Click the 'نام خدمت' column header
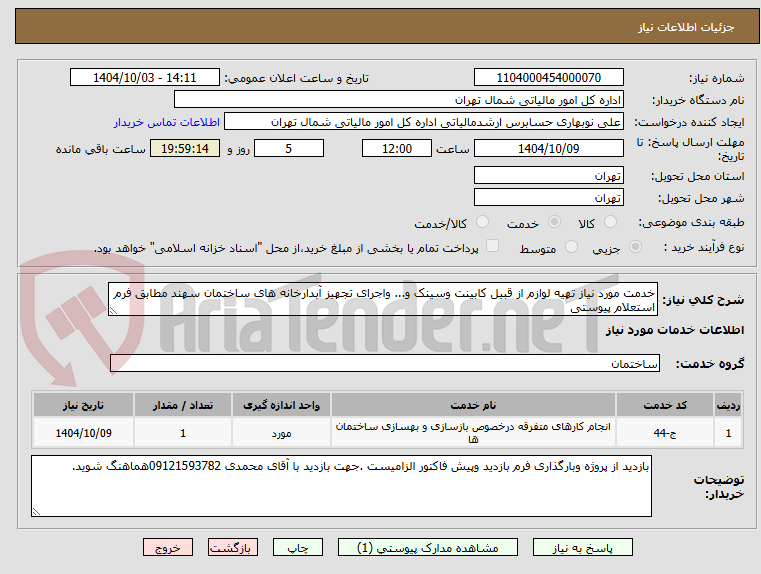The image size is (761, 574). tap(473, 405)
